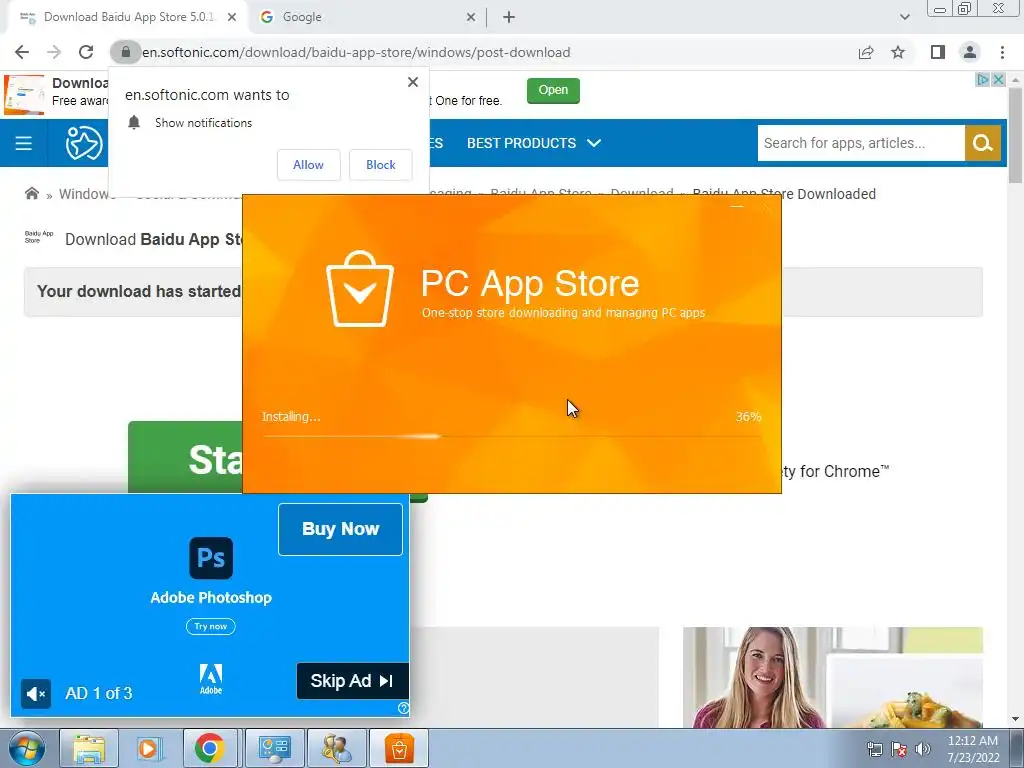Select the Download Baidu App Store tab
This screenshot has height=768, width=1024.
tap(127, 17)
